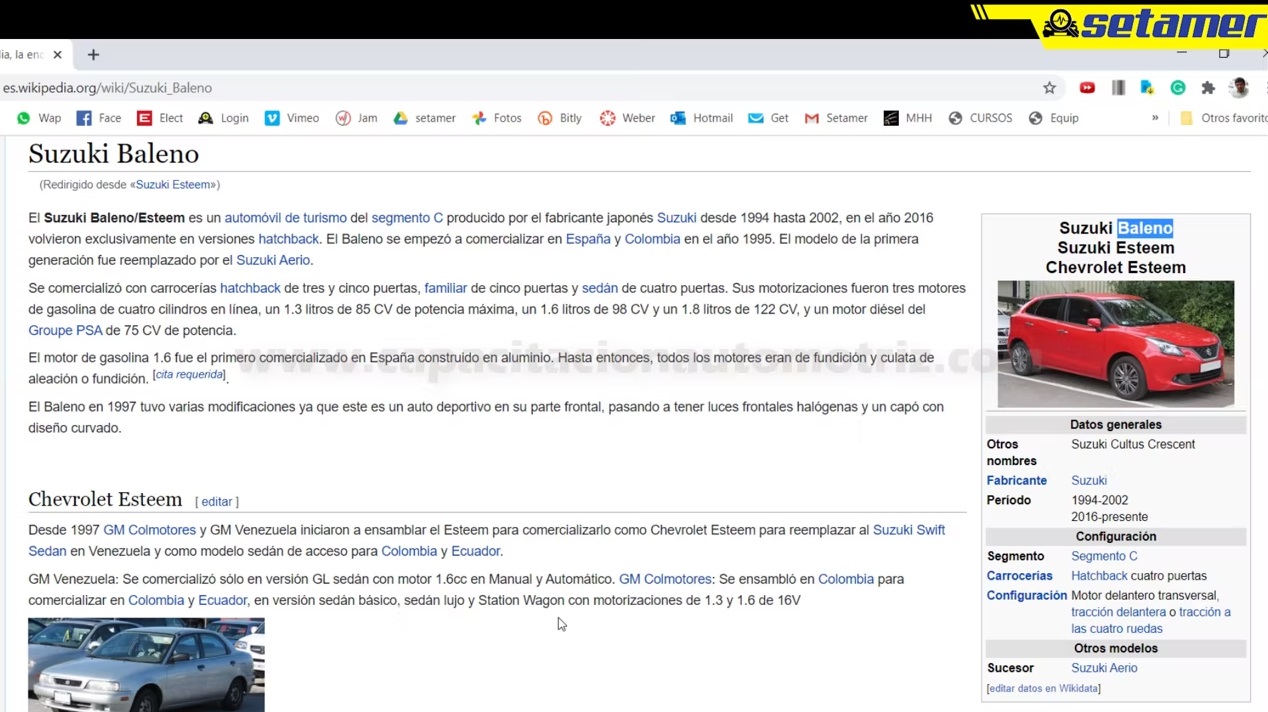
Task: Open Suzuki link in infobox Fabricante row
Action: coord(1089,481)
